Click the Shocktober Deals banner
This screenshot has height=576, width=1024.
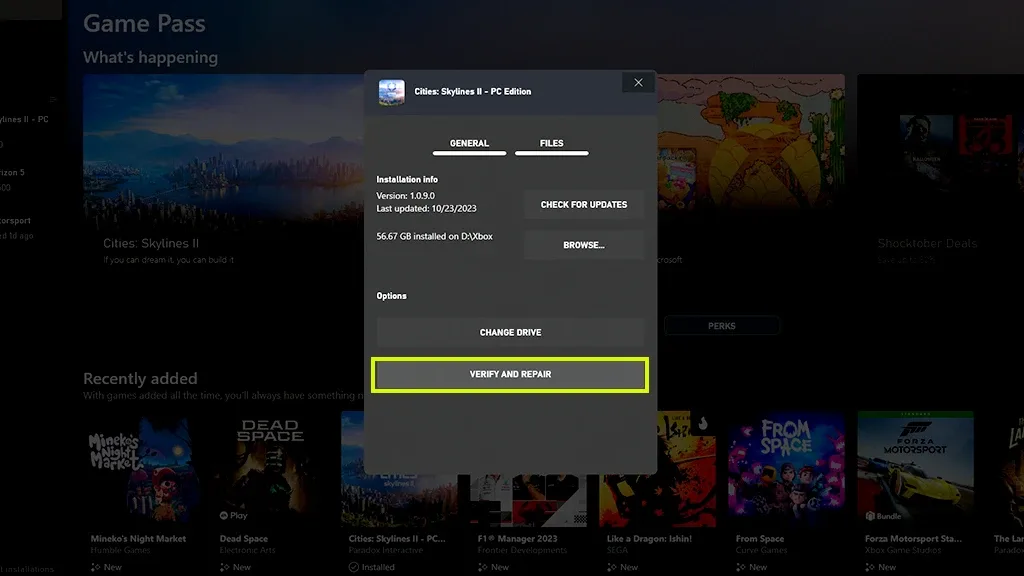[x=940, y=171]
